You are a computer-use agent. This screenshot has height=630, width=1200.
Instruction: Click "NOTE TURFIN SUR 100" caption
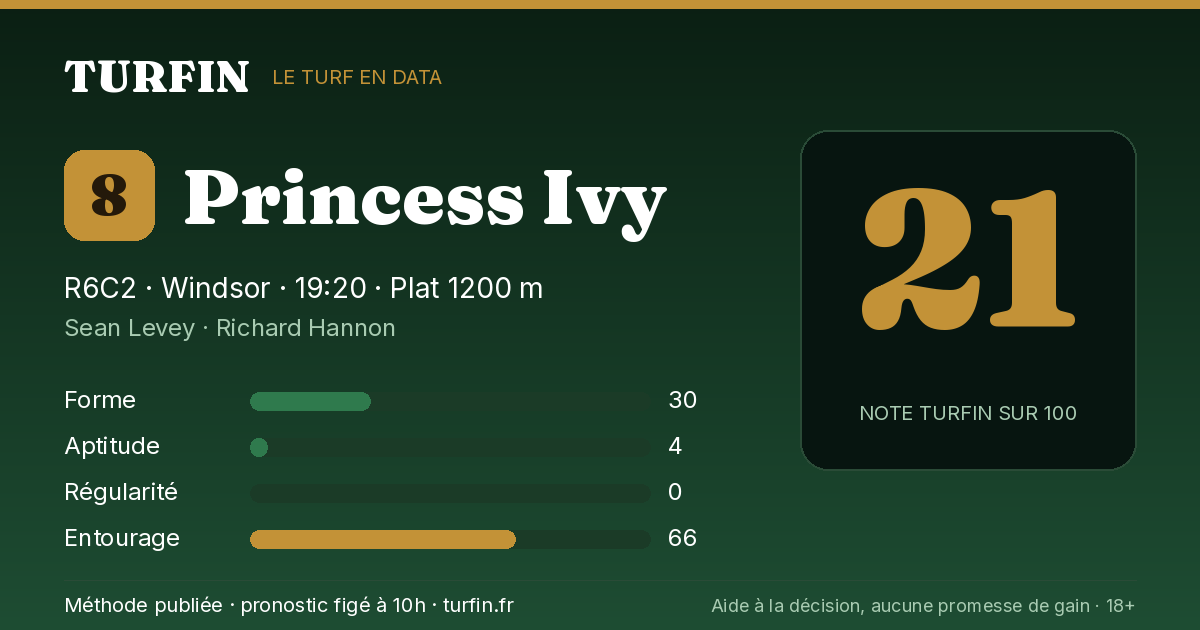(x=968, y=413)
